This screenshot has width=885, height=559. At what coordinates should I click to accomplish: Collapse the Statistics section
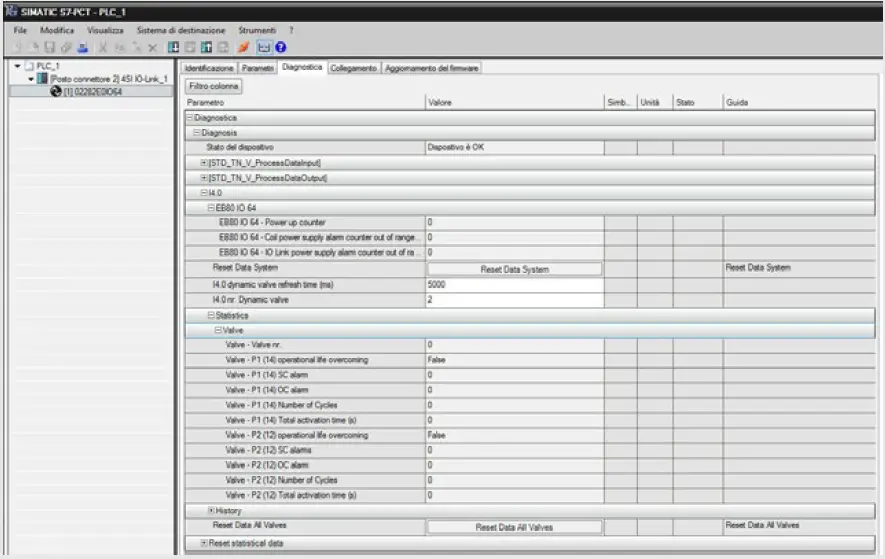[x=210, y=315]
